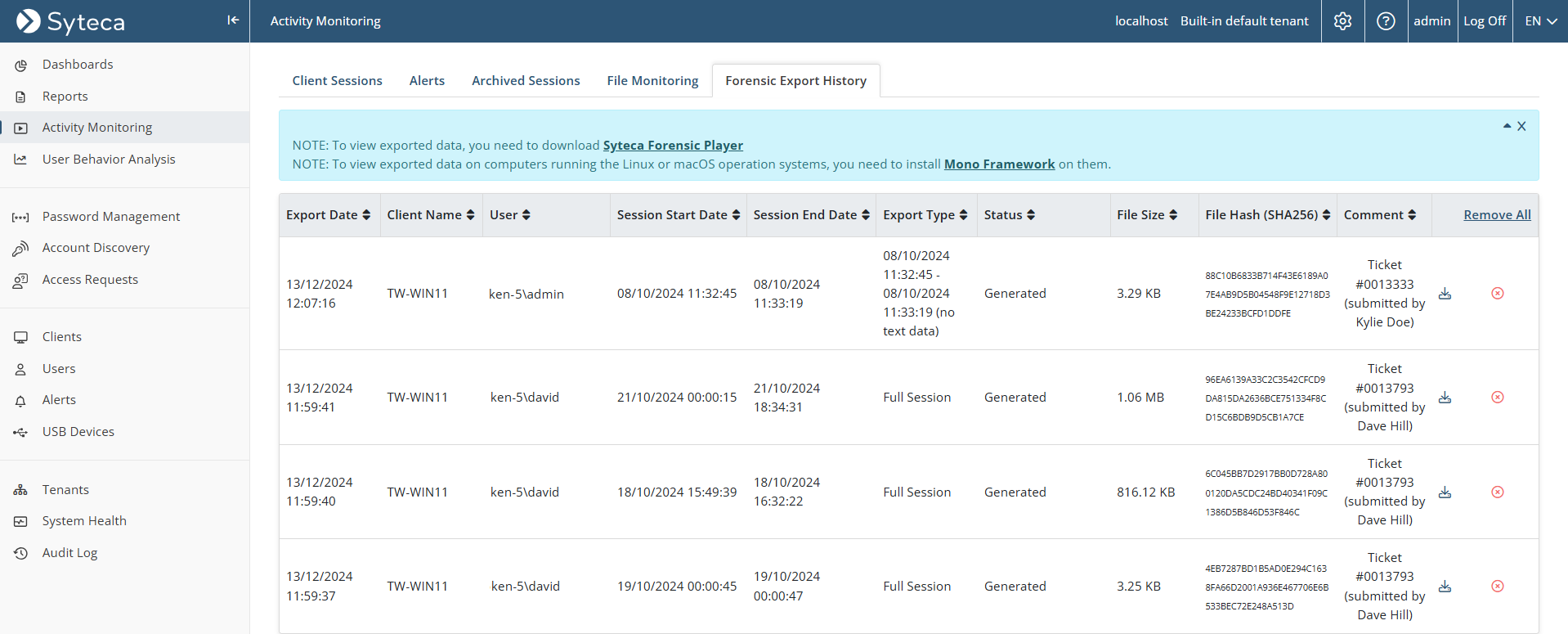Collapse the note banner with arrow
Screen dimensions: 1568x634
pos(1507,126)
